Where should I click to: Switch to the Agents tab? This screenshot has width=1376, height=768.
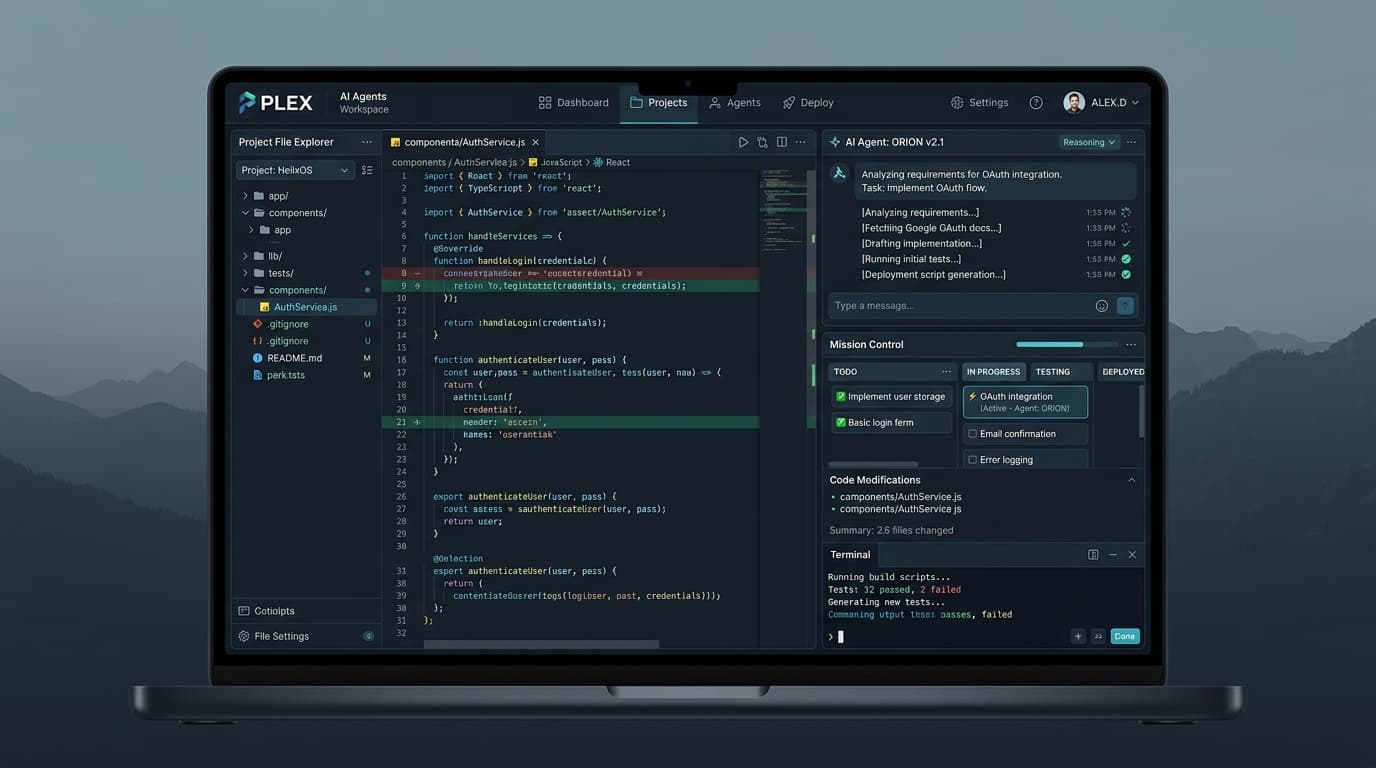click(735, 103)
